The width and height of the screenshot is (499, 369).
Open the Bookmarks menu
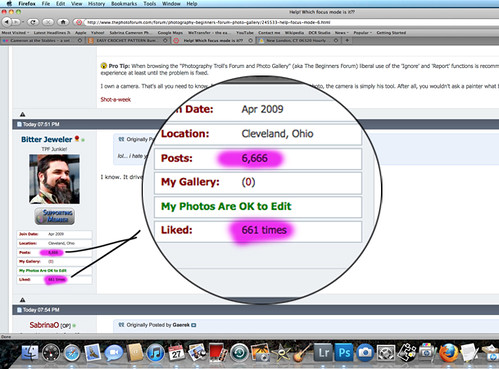tap(124, 4)
